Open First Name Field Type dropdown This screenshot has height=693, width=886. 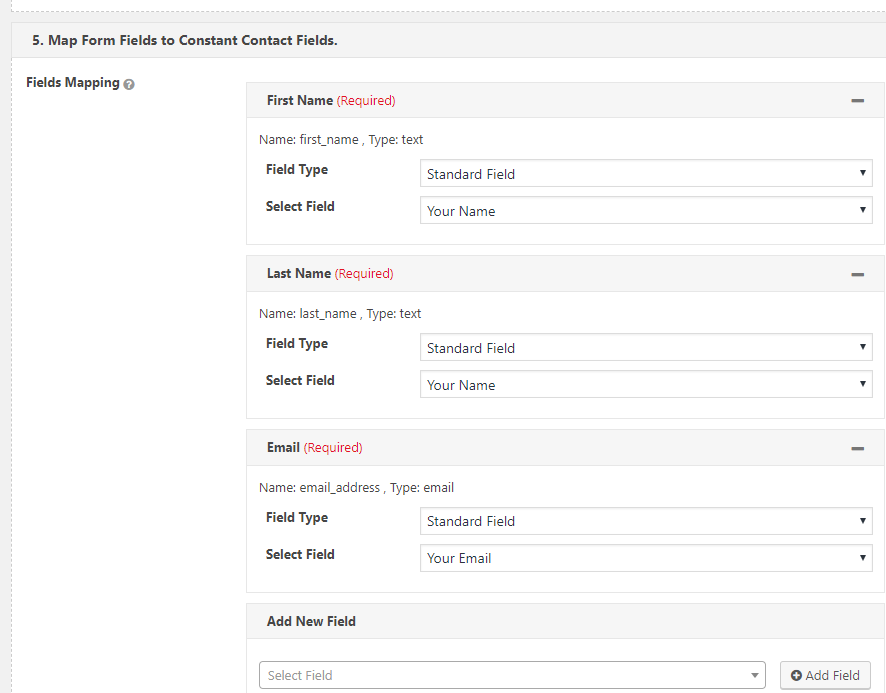tap(646, 173)
